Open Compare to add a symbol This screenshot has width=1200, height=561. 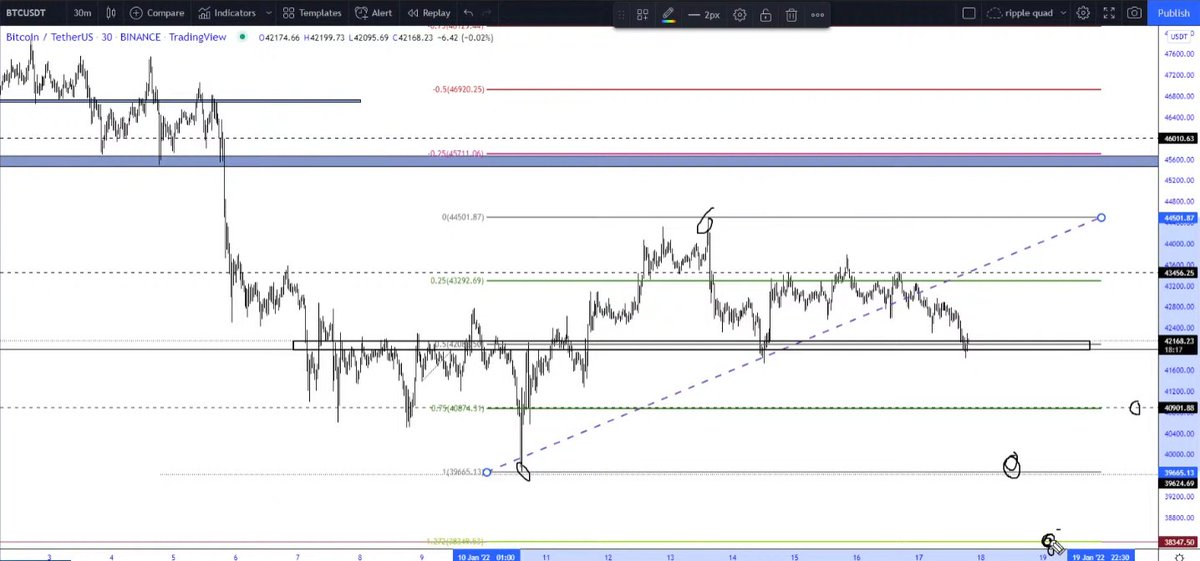(156, 13)
